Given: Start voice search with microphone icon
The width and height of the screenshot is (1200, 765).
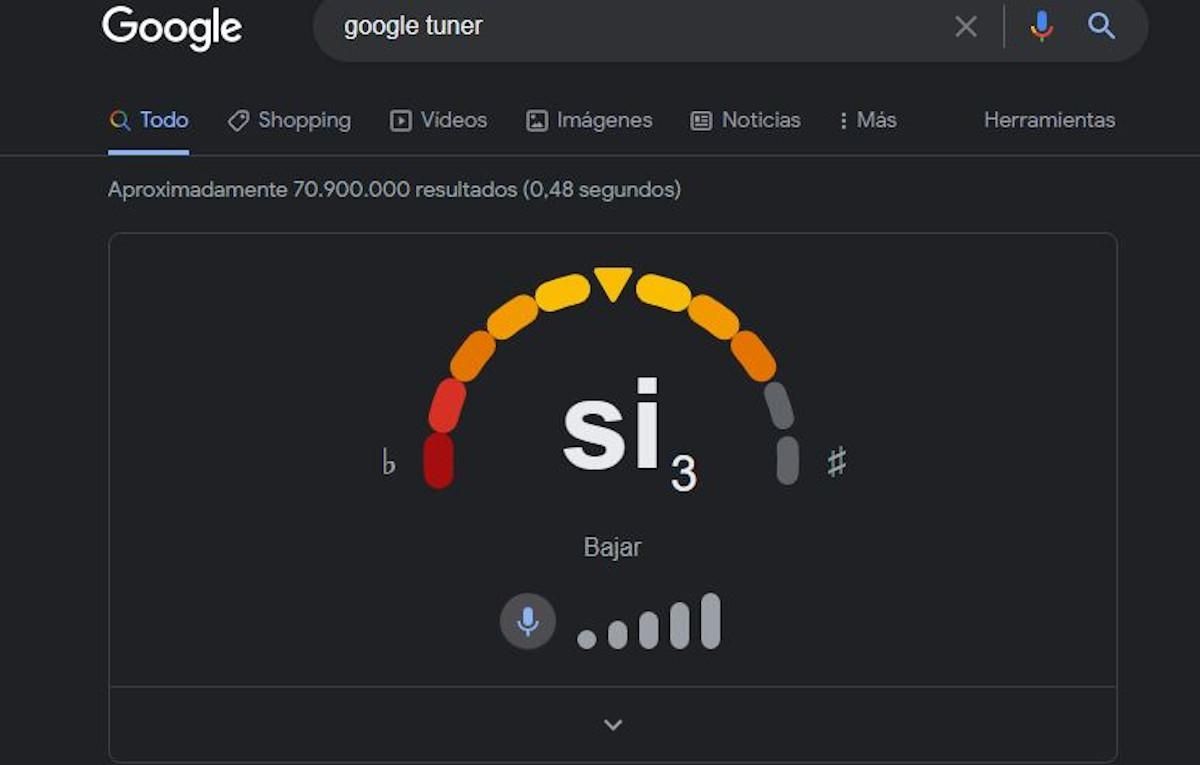Looking at the screenshot, I should [1041, 27].
